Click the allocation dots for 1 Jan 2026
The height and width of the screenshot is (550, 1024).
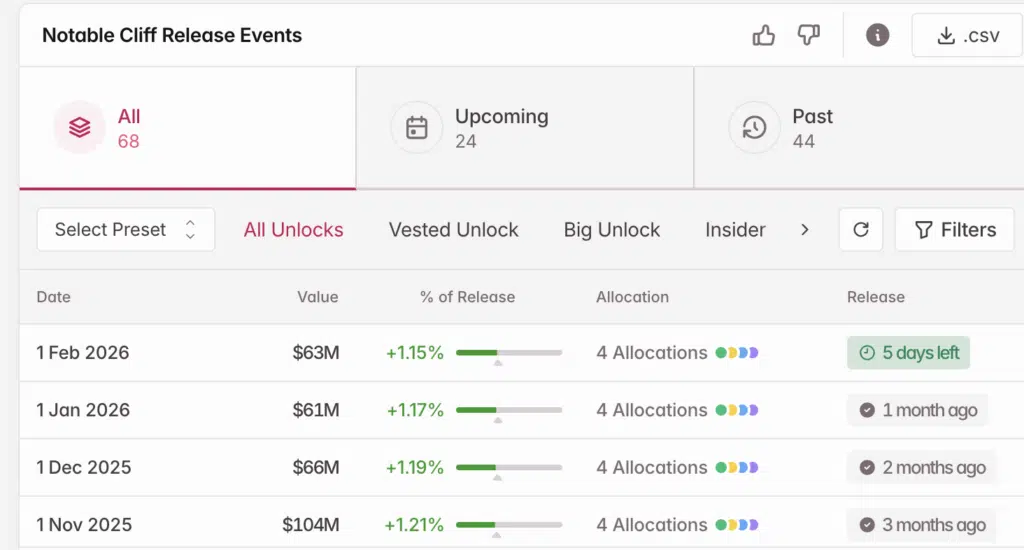click(737, 410)
